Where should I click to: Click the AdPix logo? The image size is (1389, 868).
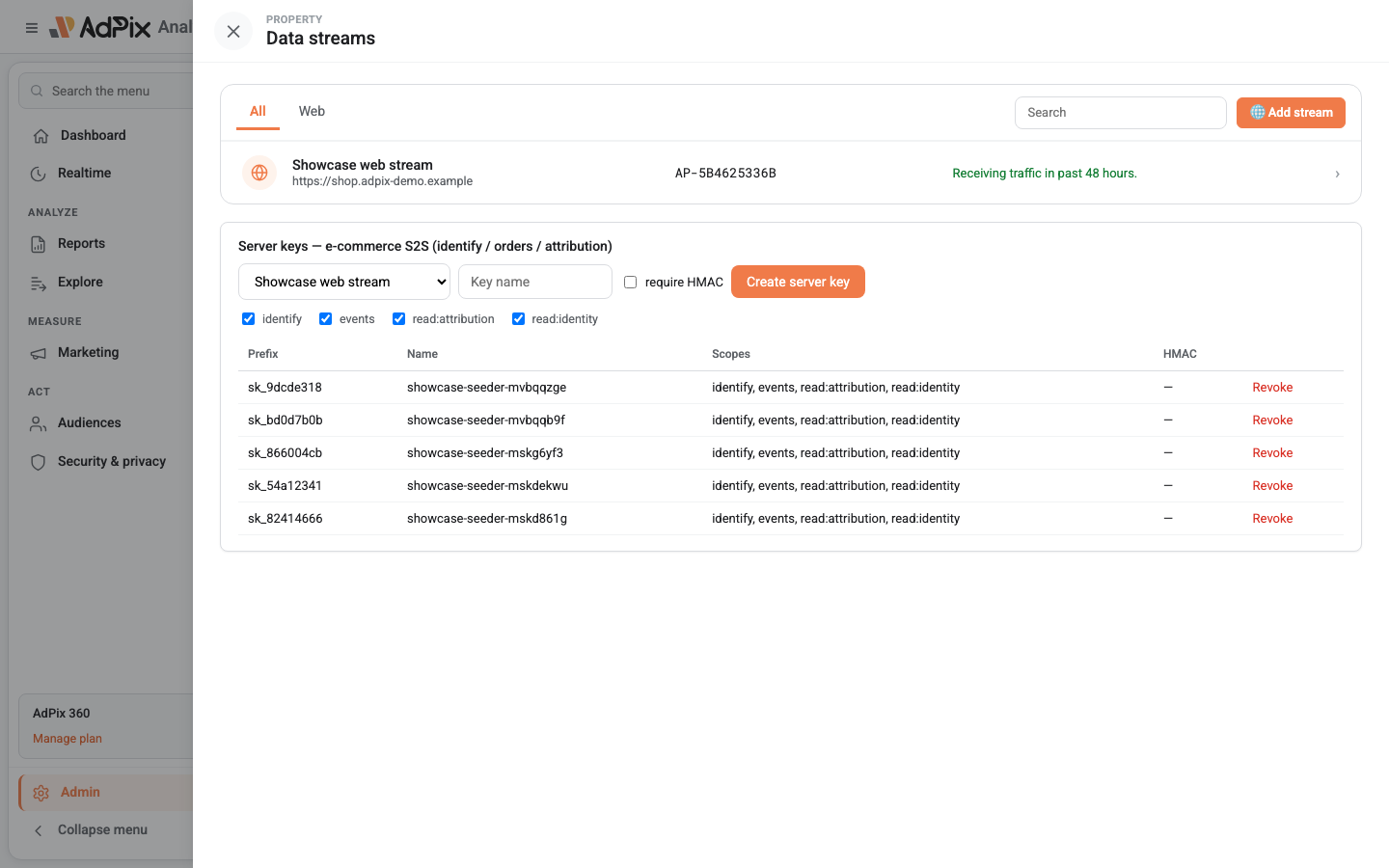tap(100, 27)
